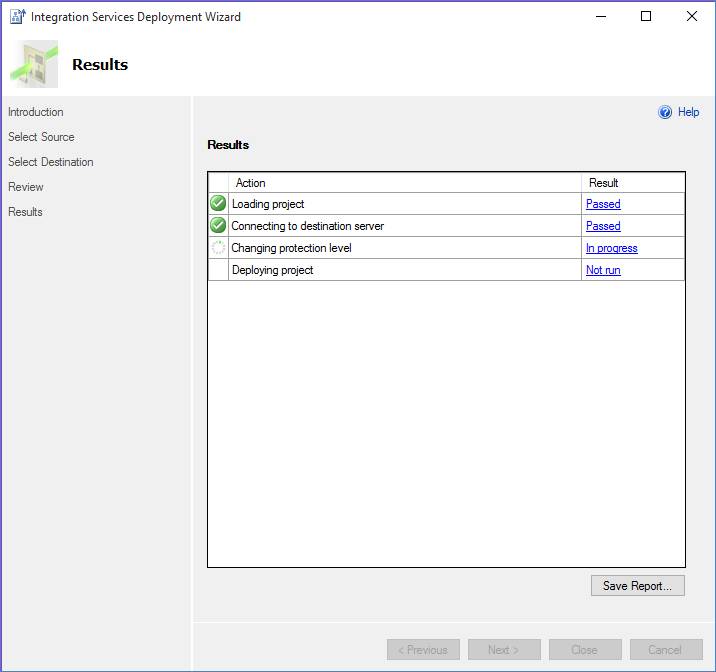Select the Changing protection level text

291,248
